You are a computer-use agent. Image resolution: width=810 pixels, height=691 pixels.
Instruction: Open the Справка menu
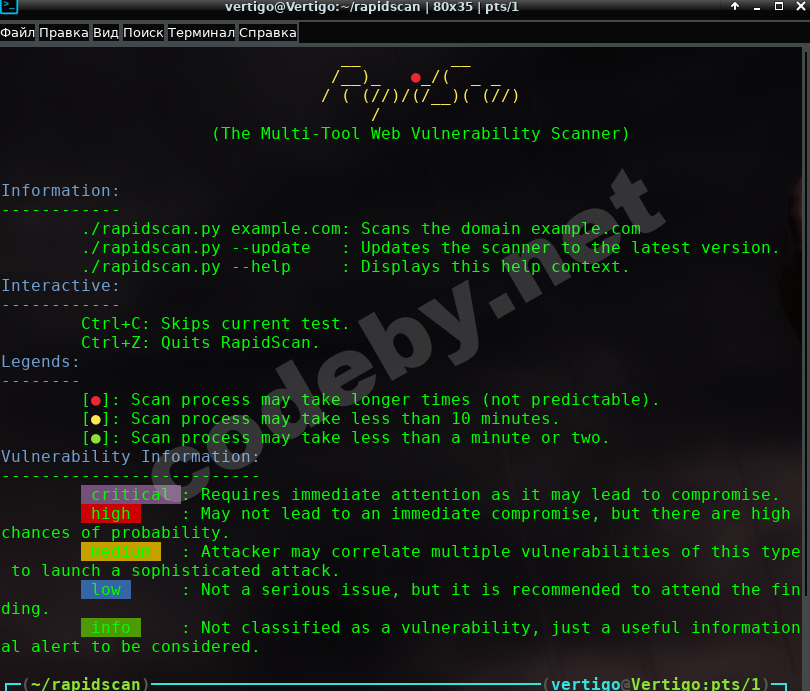[x=268, y=33]
